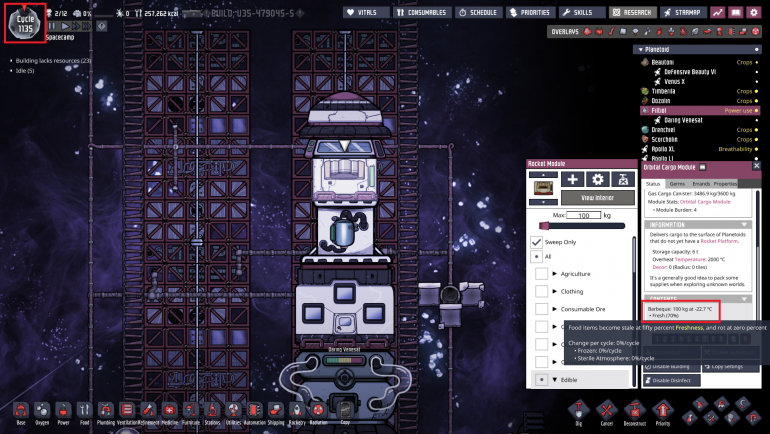Open the Rocketry build category
Image resolution: width=770 pixels, height=434 pixels.
point(297,410)
